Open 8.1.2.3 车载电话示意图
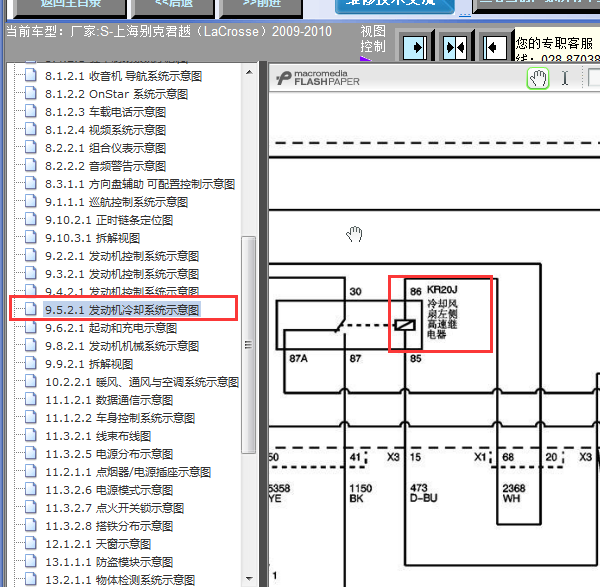Viewport: 600px width, 587px height. click(x=105, y=112)
